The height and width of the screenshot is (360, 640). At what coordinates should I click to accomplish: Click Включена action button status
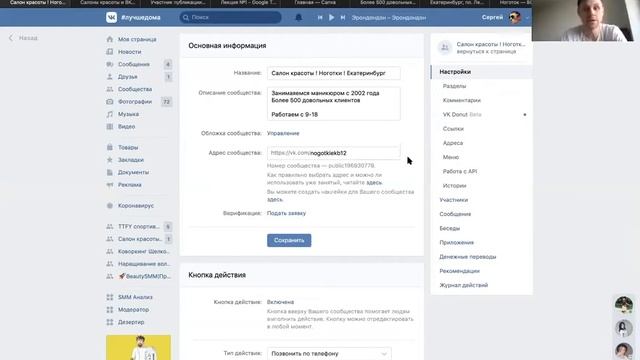280,302
